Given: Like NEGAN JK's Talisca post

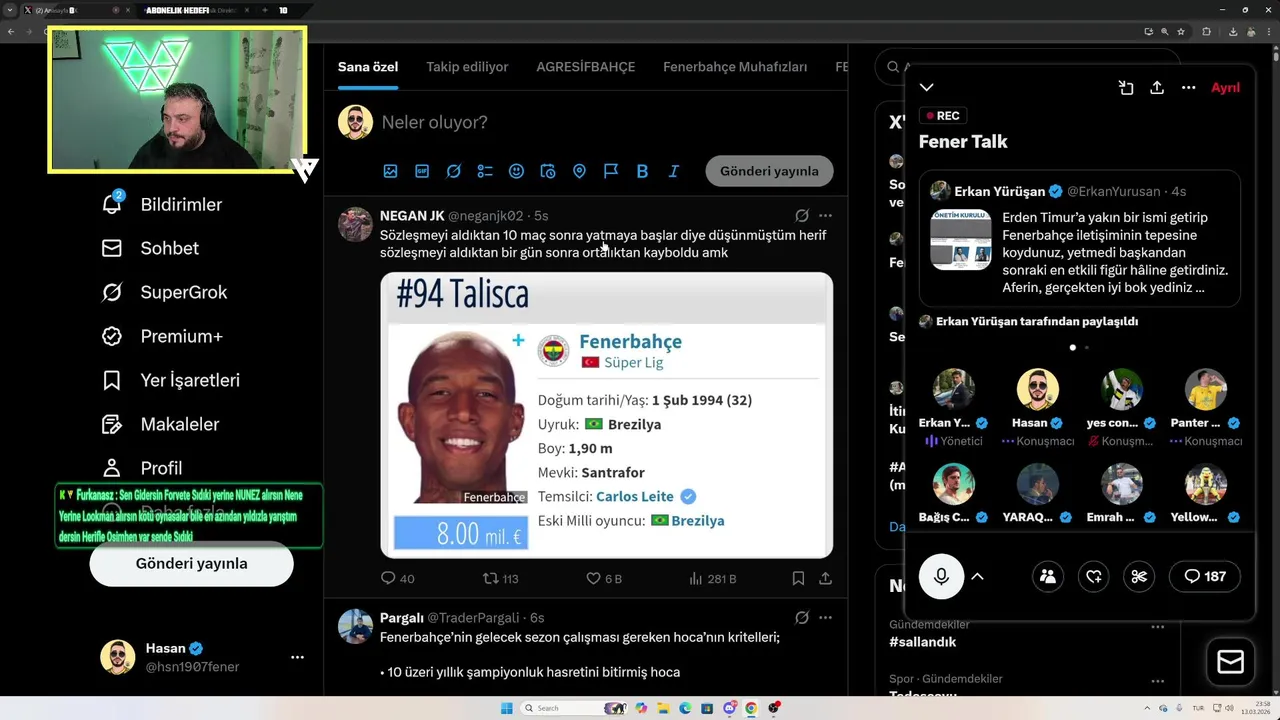Looking at the screenshot, I should [x=604, y=578].
